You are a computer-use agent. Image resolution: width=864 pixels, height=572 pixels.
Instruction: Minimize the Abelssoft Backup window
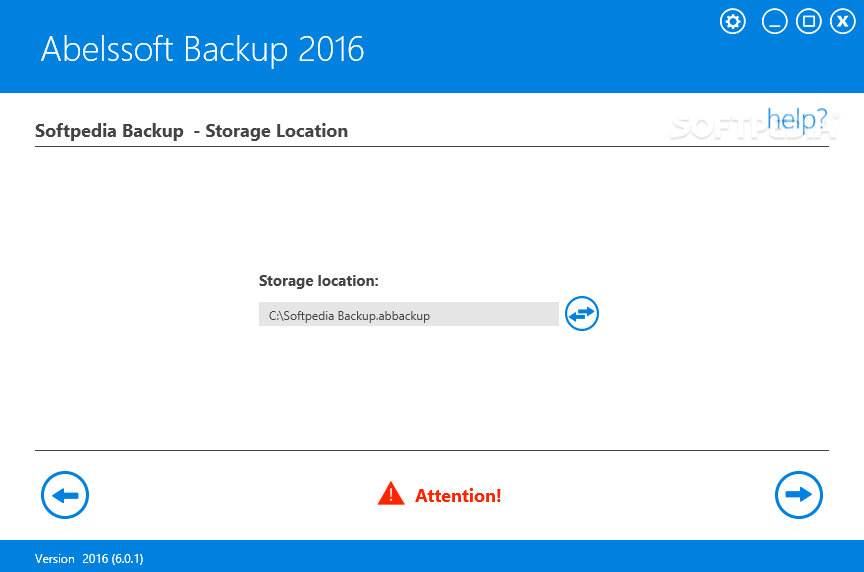pyautogui.click(x=774, y=22)
